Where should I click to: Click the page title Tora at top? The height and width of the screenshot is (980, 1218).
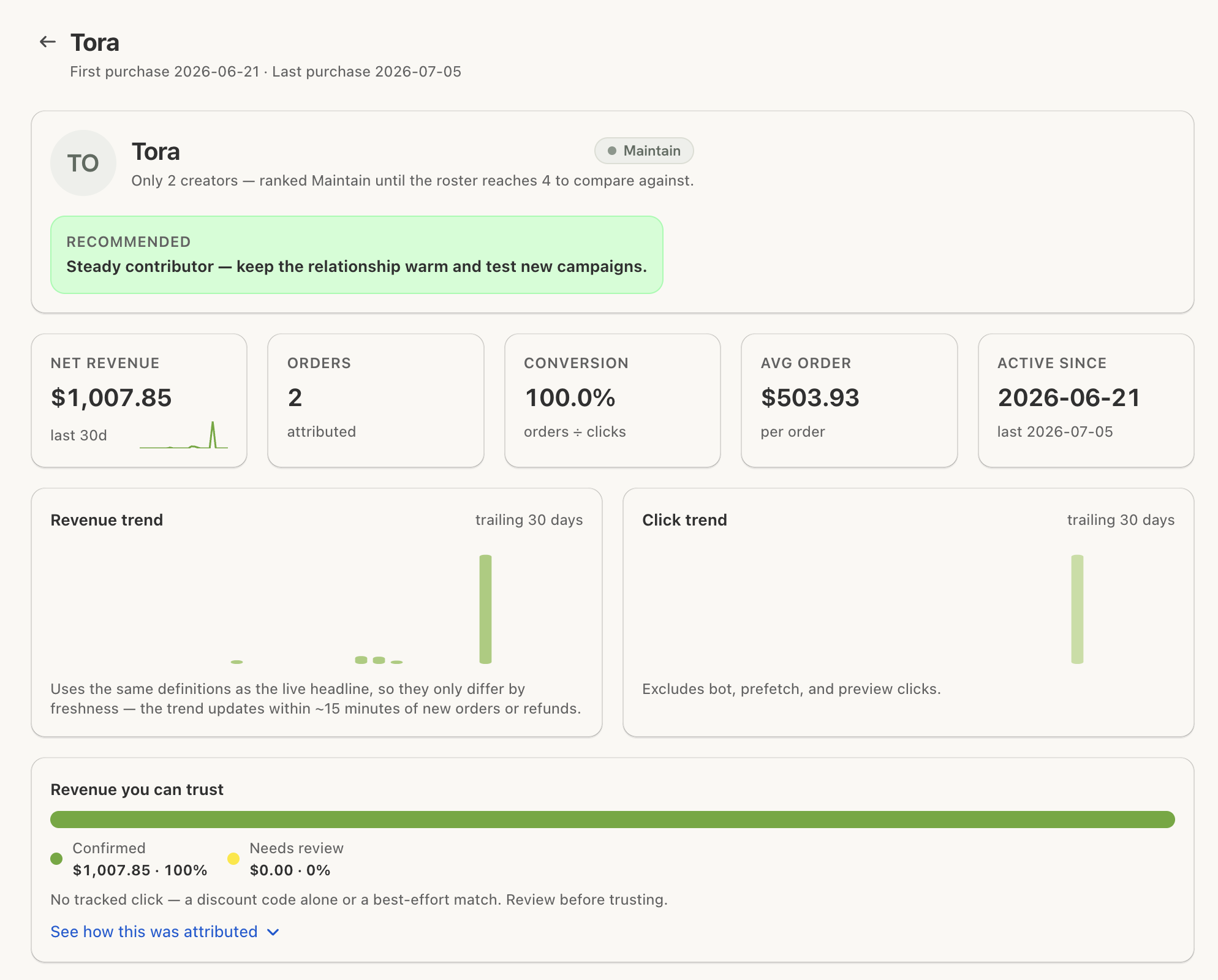tap(95, 43)
